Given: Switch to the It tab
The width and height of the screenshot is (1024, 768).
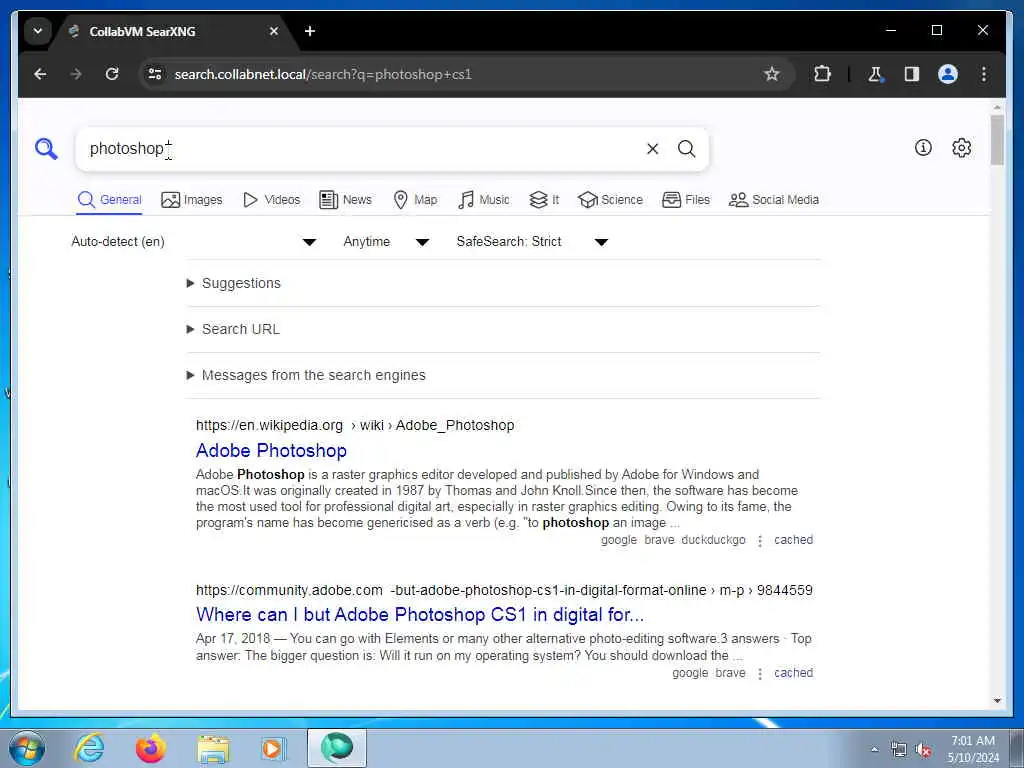Looking at the screenshot, I should click(544, 200).
